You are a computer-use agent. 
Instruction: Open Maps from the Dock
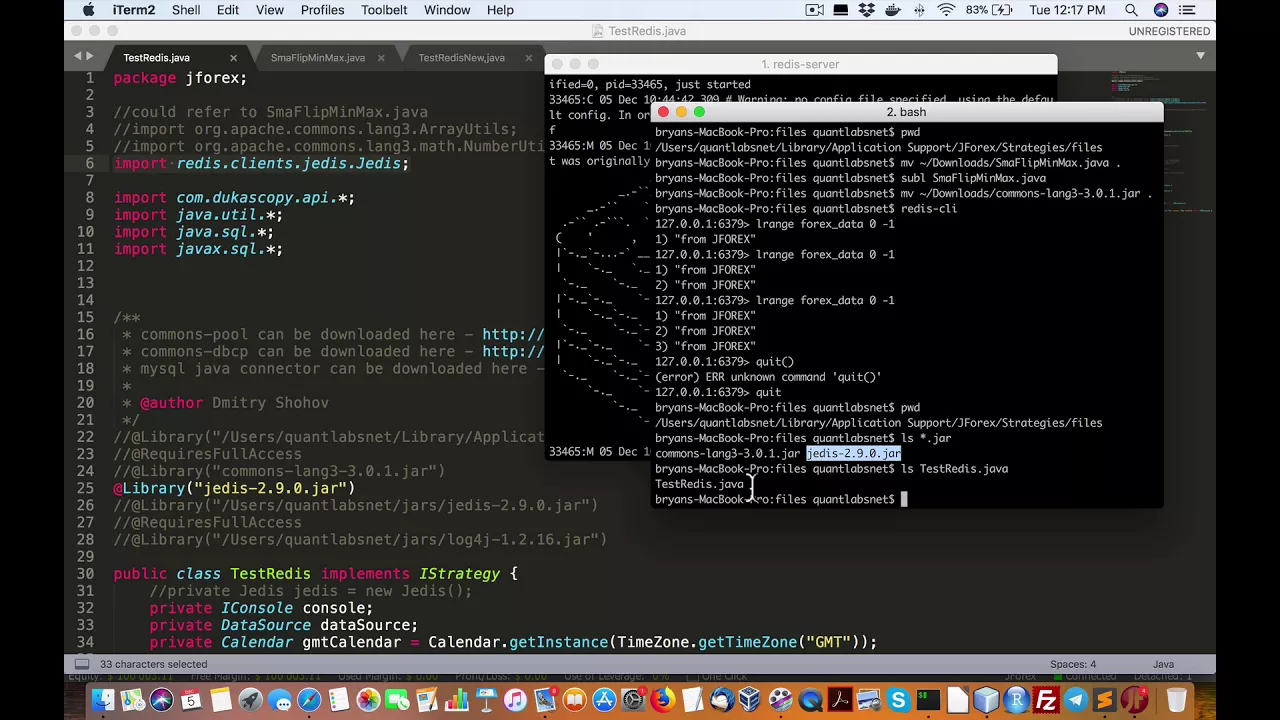132,700
